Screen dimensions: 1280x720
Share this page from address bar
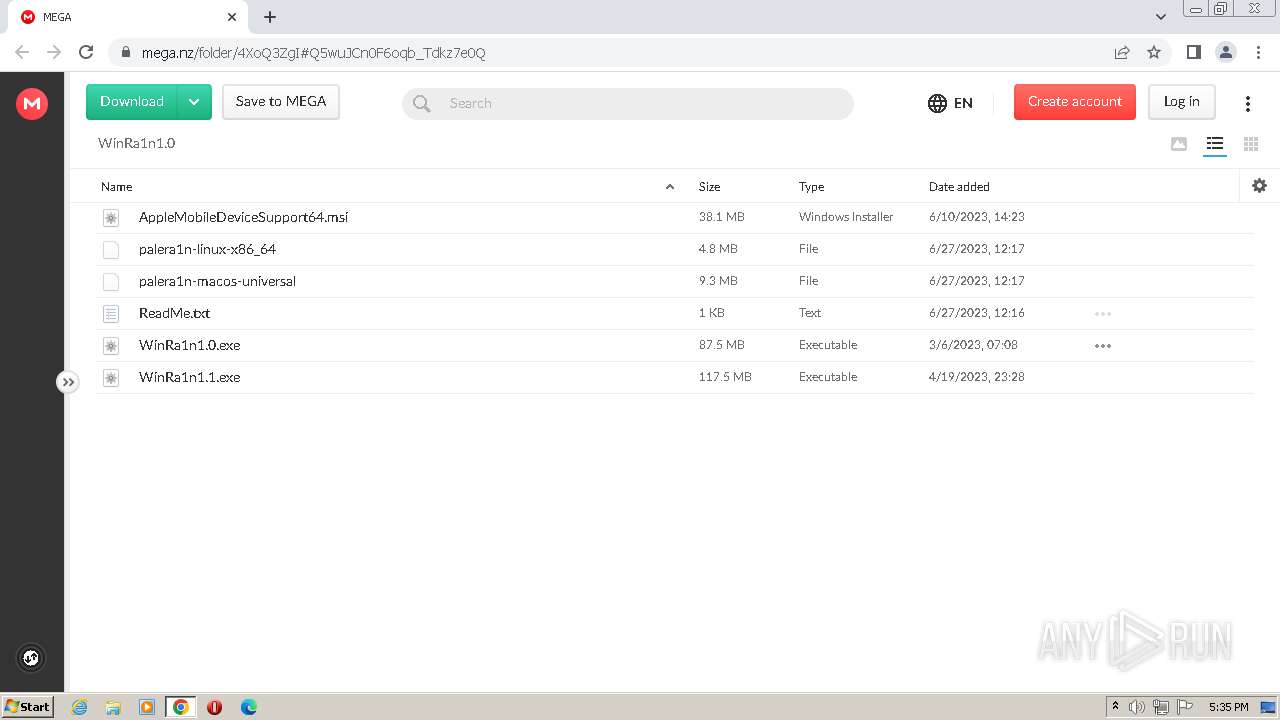pos(1122,52)
